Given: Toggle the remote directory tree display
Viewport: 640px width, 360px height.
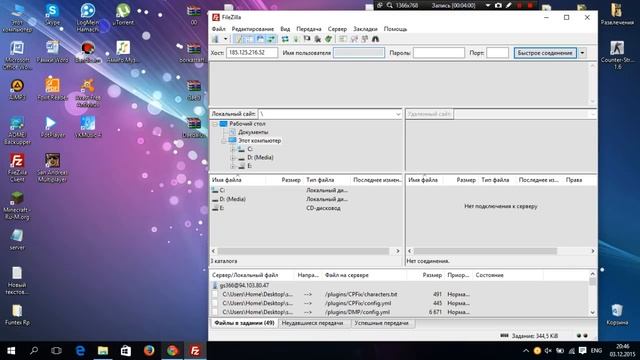Looking at the screenshot, I should click(x=260, y=39).
